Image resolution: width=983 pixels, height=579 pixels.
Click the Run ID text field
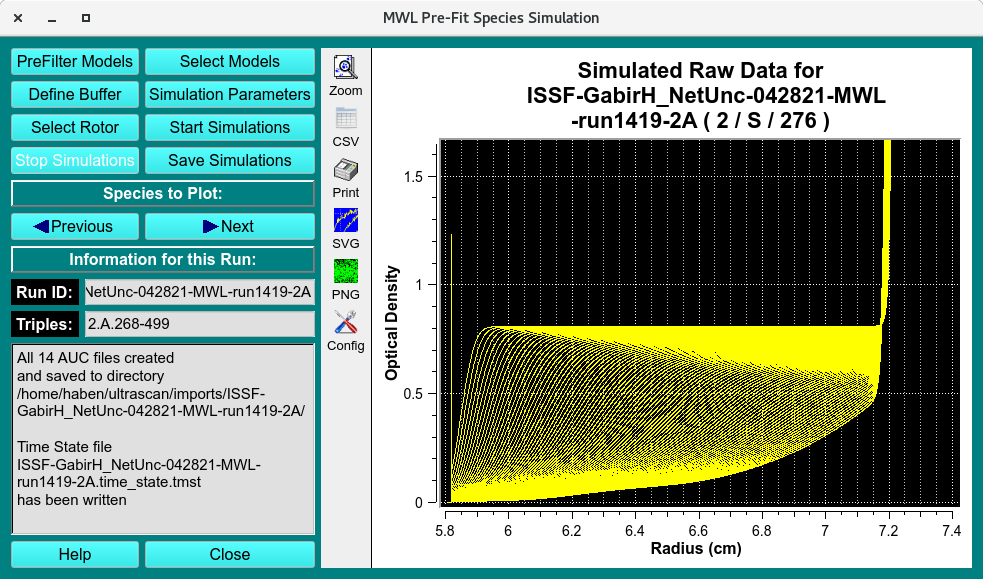click(x=199, y=292)
